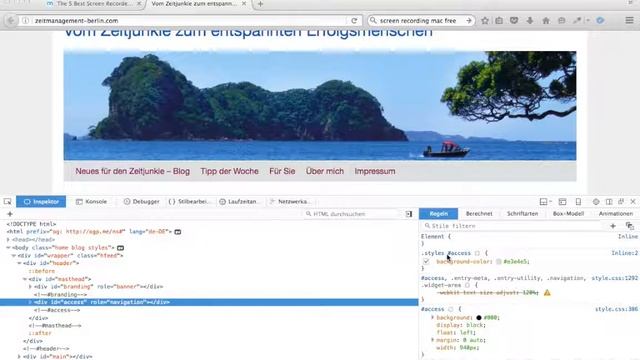Click the Für Sie navigation link
Image resolution: width=640 pixels, height=360 pixels.
tap(282, 171)
